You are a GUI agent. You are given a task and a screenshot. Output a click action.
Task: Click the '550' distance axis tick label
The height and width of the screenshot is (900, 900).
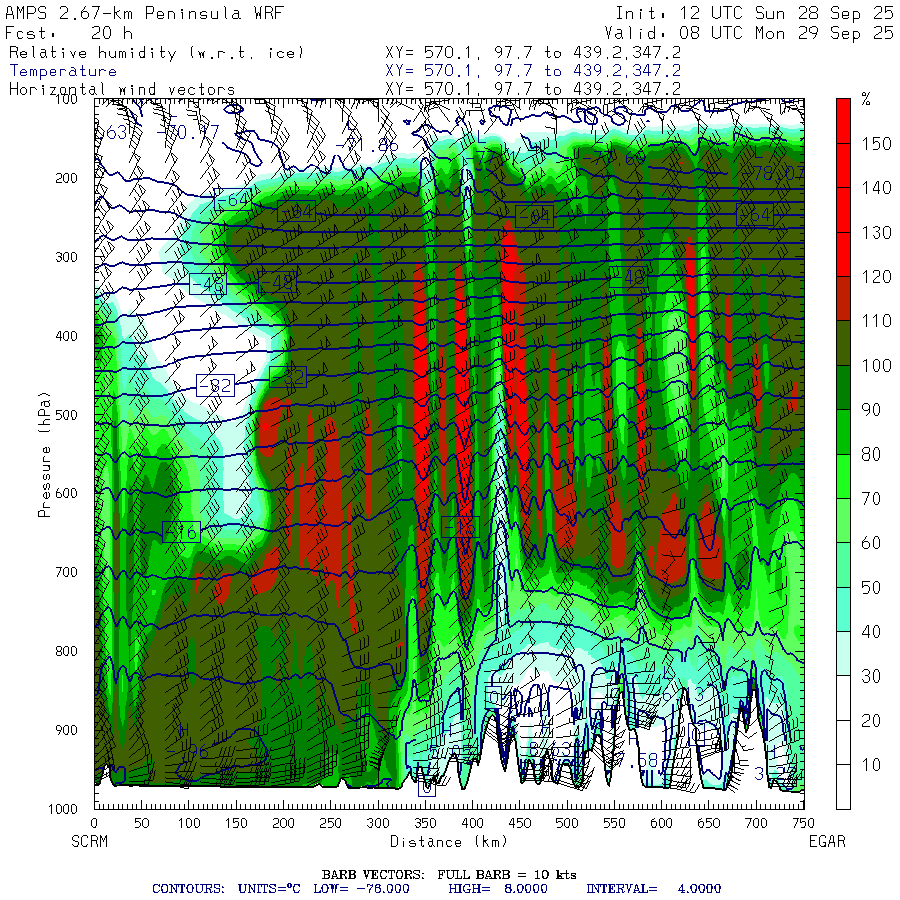point(615,823)
